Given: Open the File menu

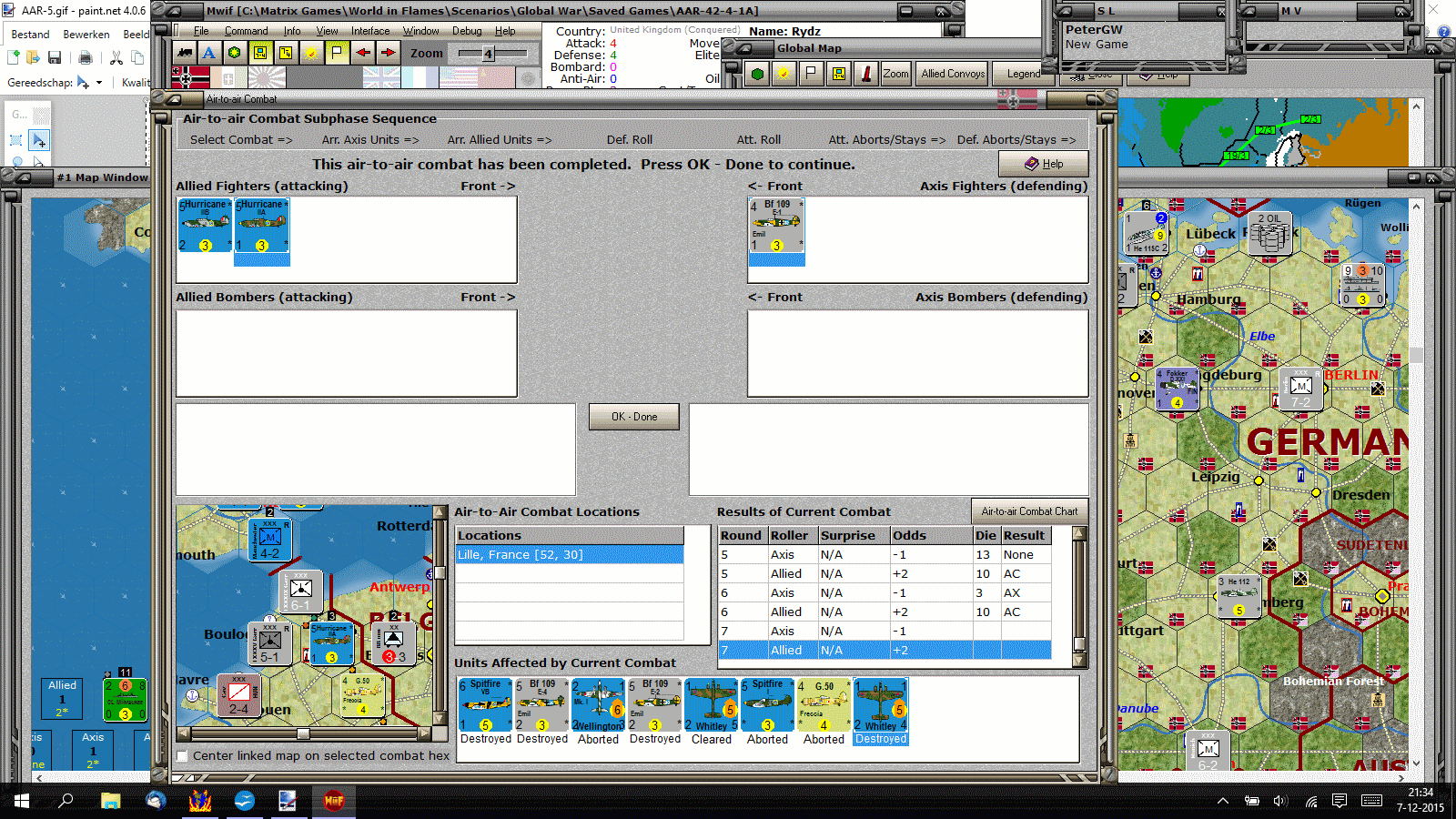Looking at the screenshot, I should 201,31.
